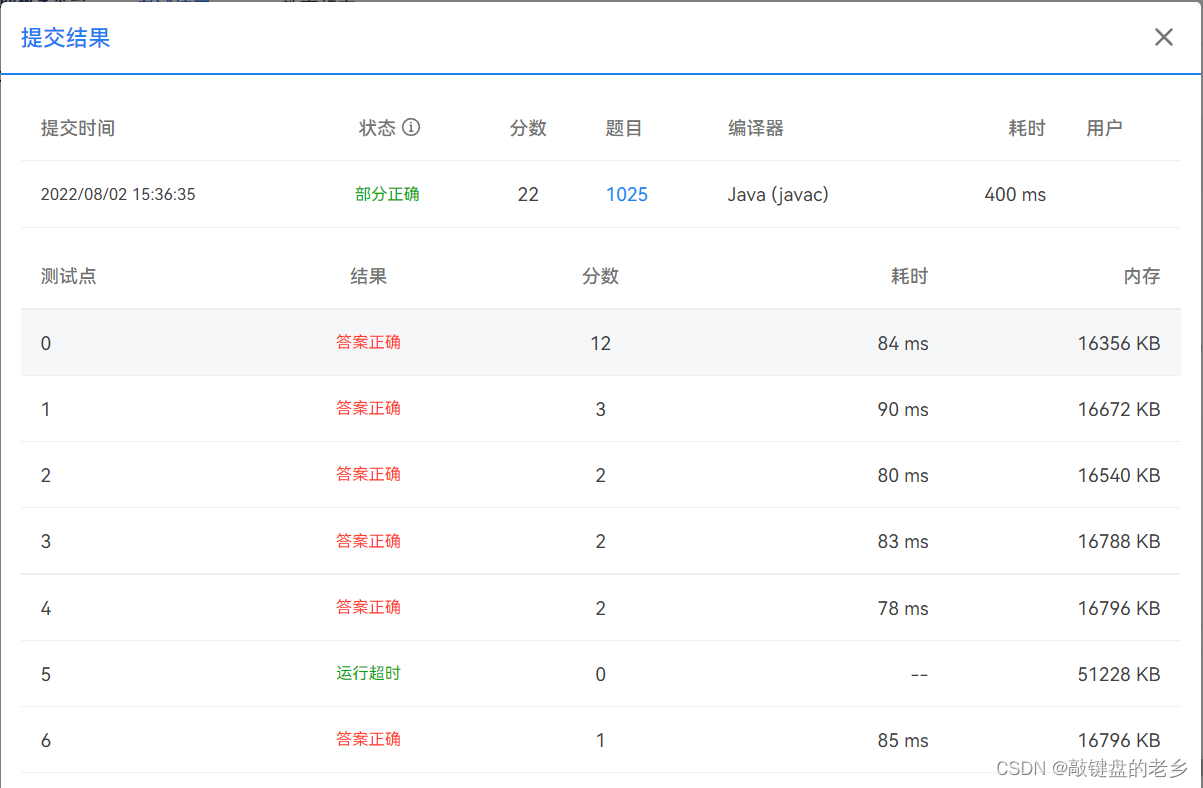Click the 用户 column header
This screenshot has width=1203, height=788.
pos(1104,127)
